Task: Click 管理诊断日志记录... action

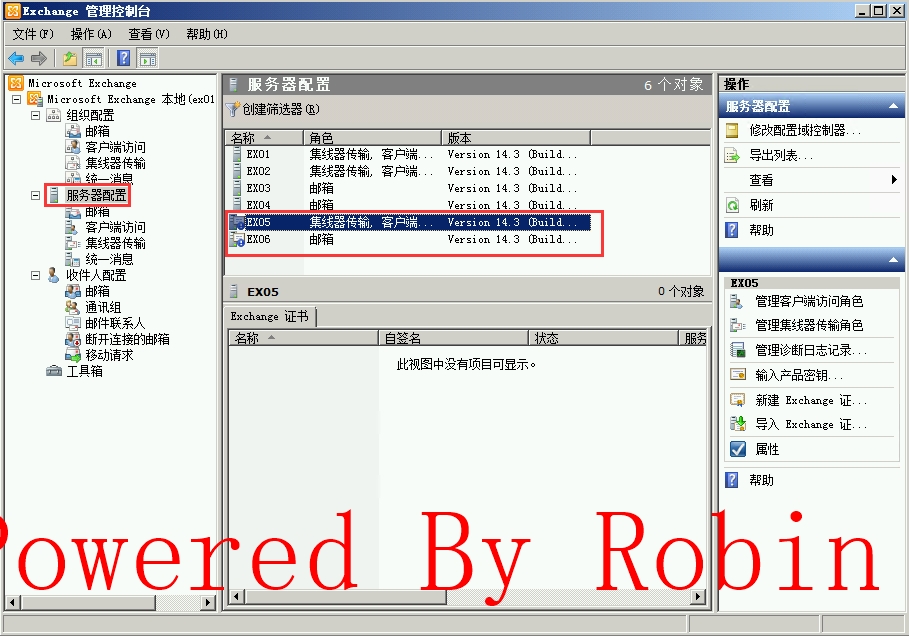Action: coord(811,350)
